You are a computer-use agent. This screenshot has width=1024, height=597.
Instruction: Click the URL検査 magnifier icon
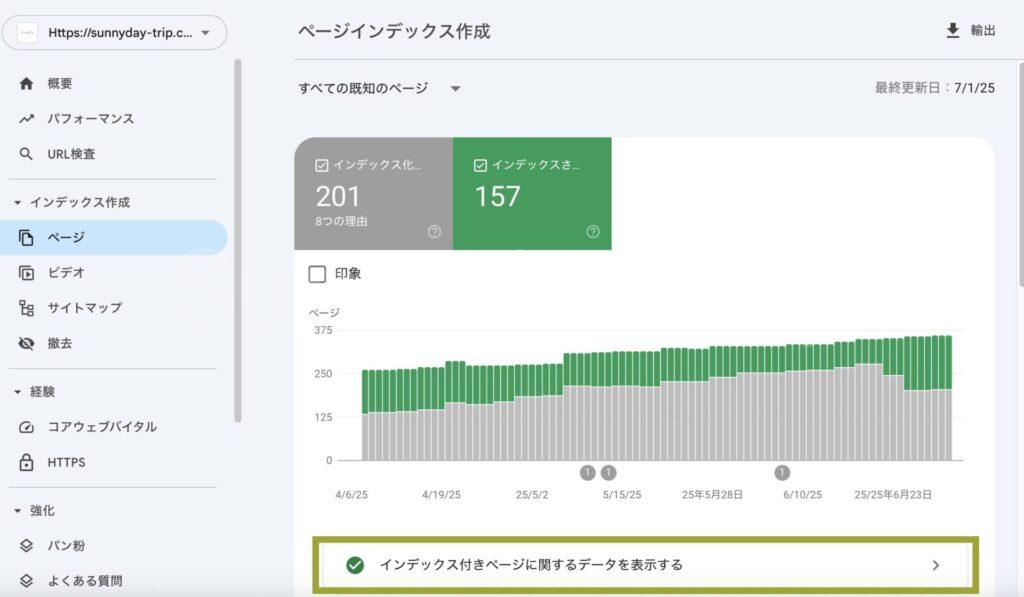[x=27, y=154]
